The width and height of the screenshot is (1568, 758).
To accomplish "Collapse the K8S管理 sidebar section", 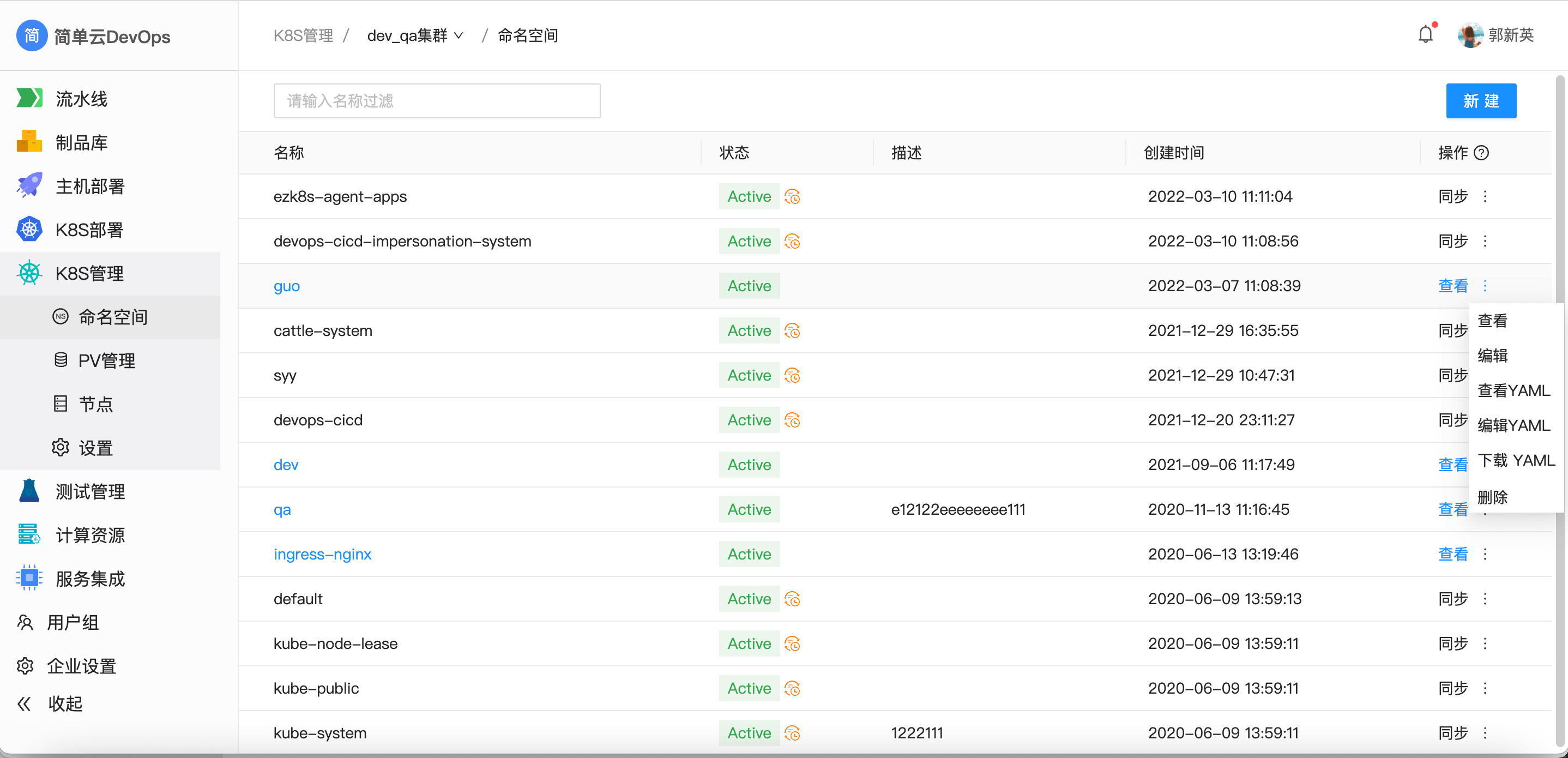I will click(89, 273).
